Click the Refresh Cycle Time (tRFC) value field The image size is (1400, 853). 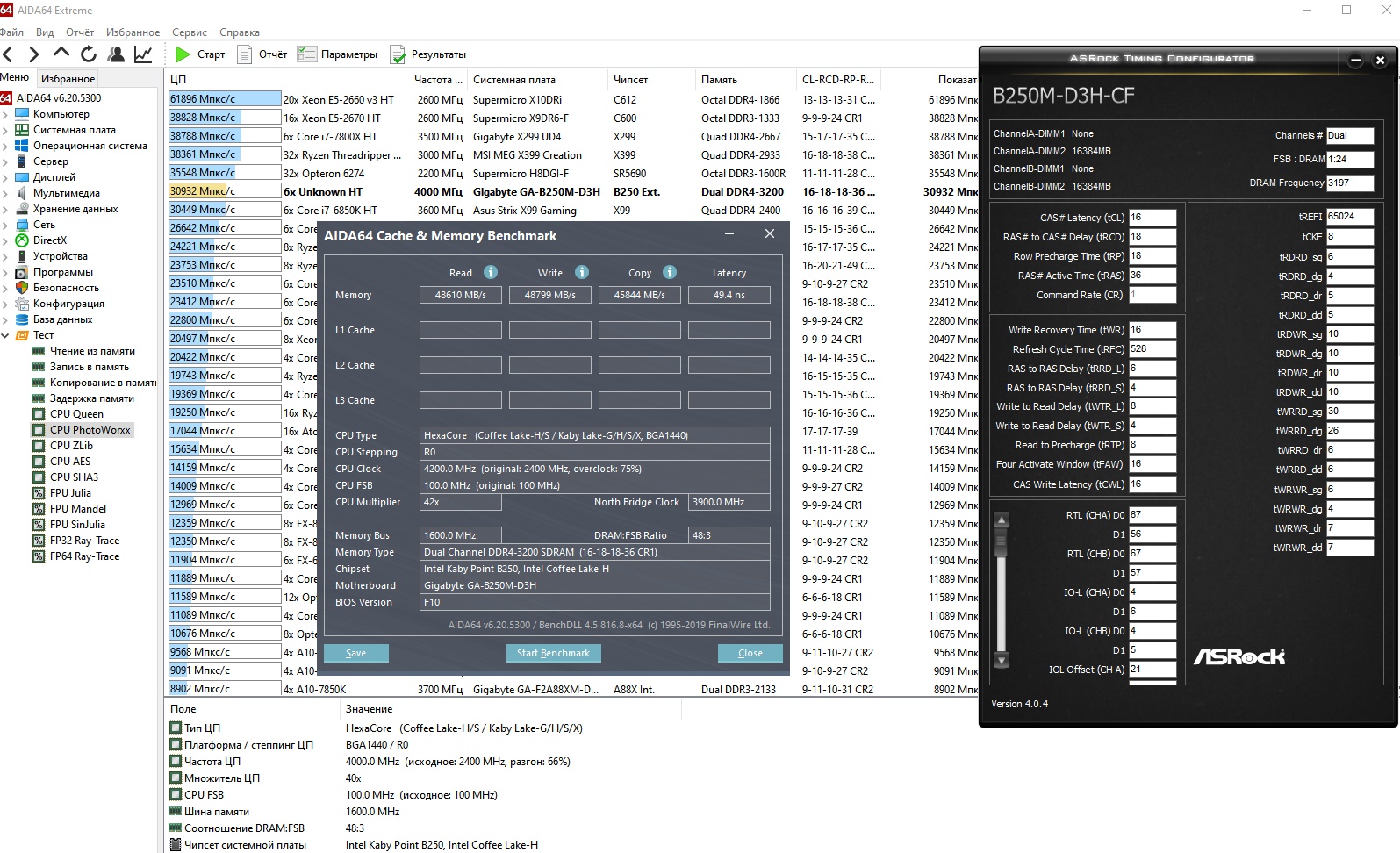[1152, 349]
